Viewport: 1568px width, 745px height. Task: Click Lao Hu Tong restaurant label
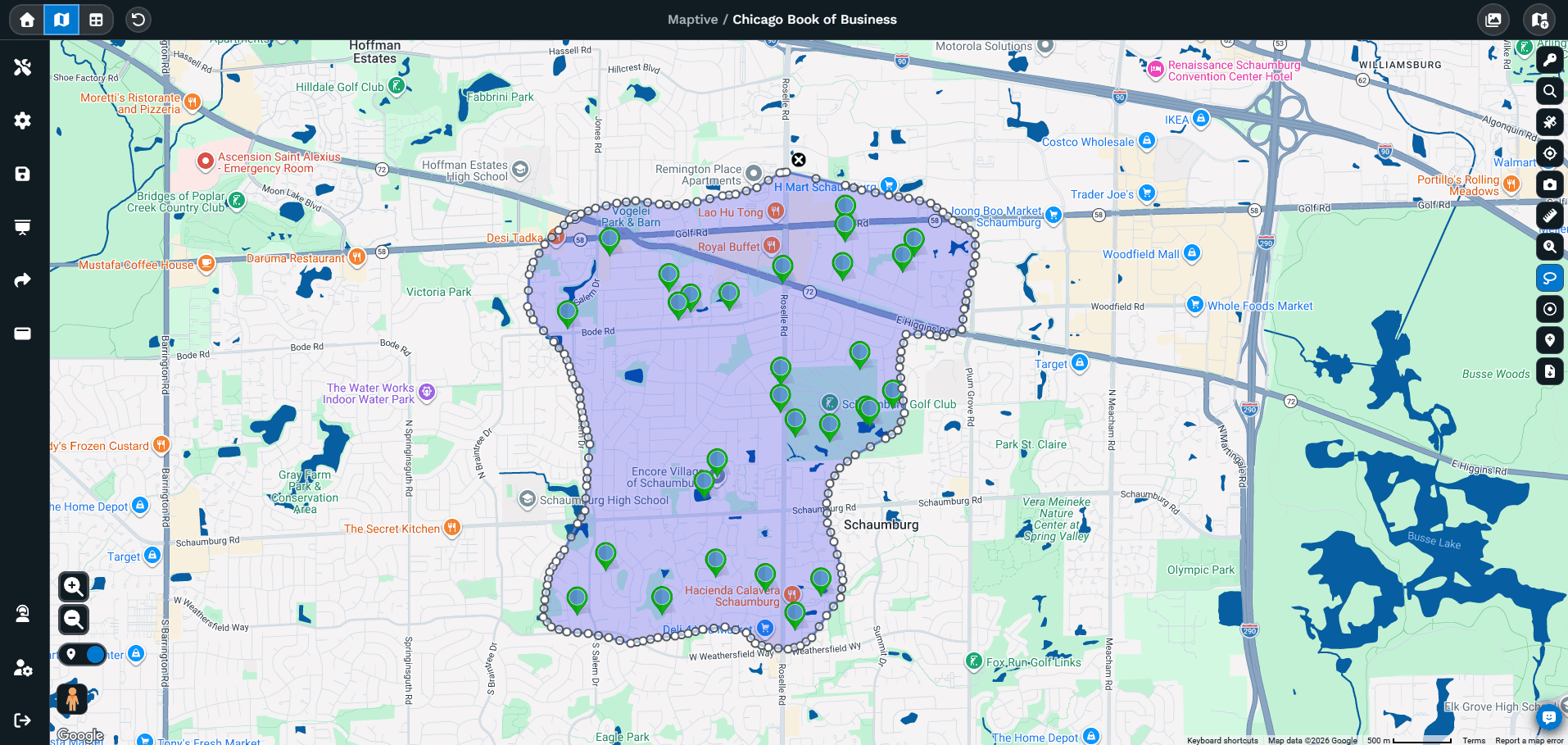coord(730,212)
